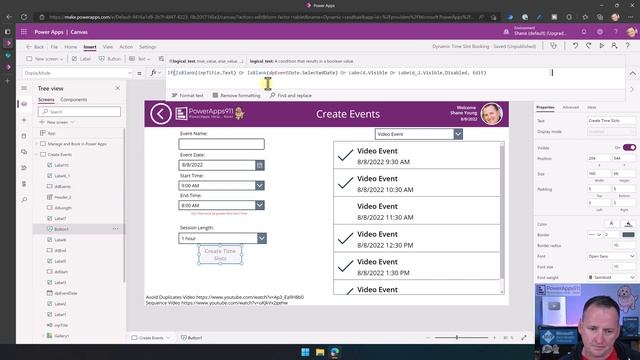Open the Action ribbon tab
This screenshot has height=360, width=640.
(126, 47)
